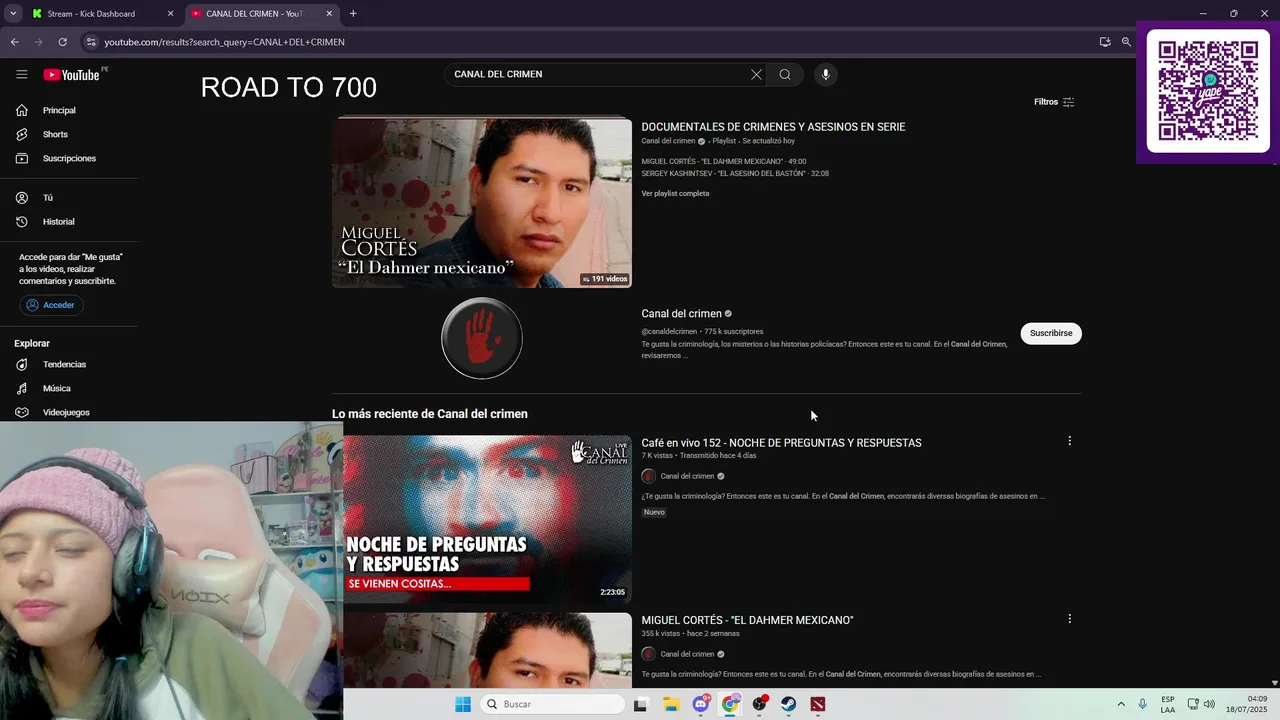The image size is (1280, 720).
Task: Open the Miguel Cortés playlist thumbnail
Action: coord(482,203)
